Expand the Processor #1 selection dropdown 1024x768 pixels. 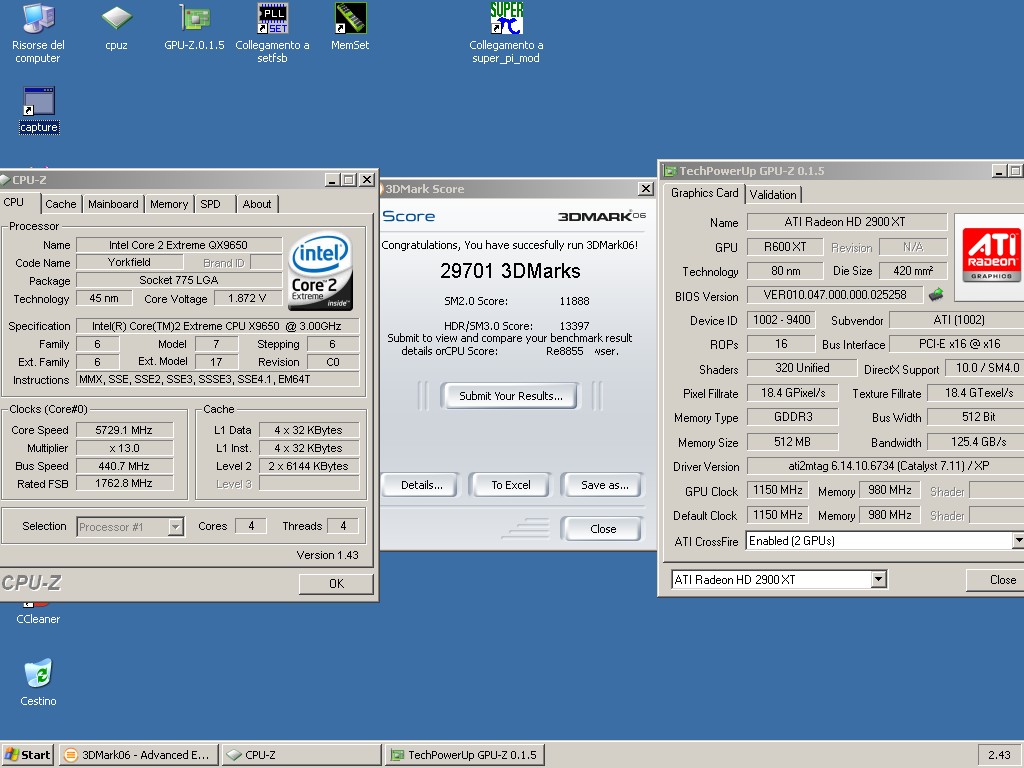click(x=176, y=527)
